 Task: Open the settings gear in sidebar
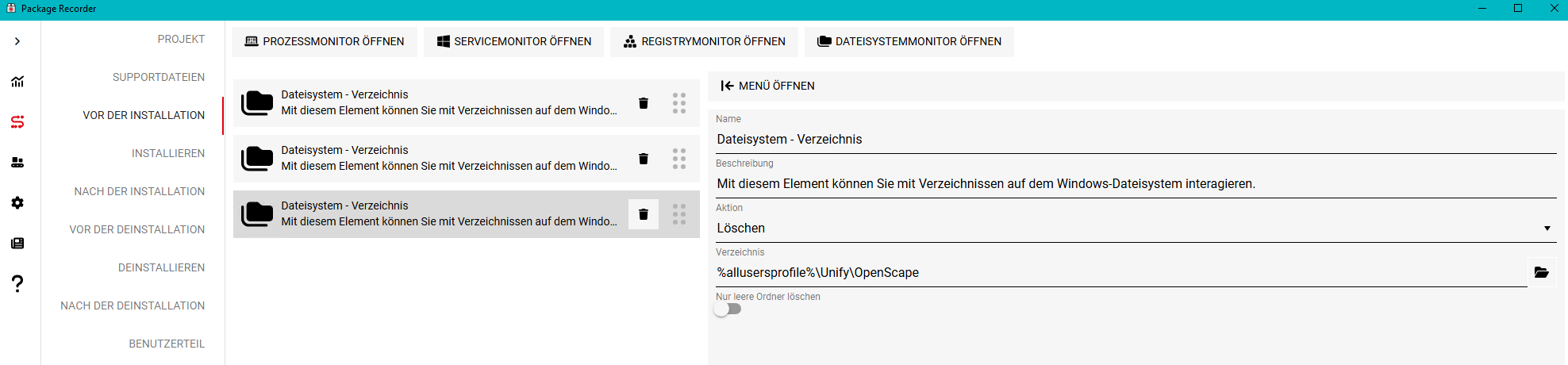[x=17, y=203]
